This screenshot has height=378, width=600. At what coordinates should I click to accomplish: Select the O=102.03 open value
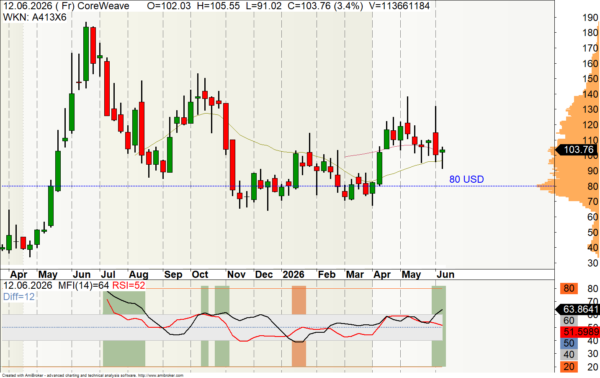(x=170, y=6)
